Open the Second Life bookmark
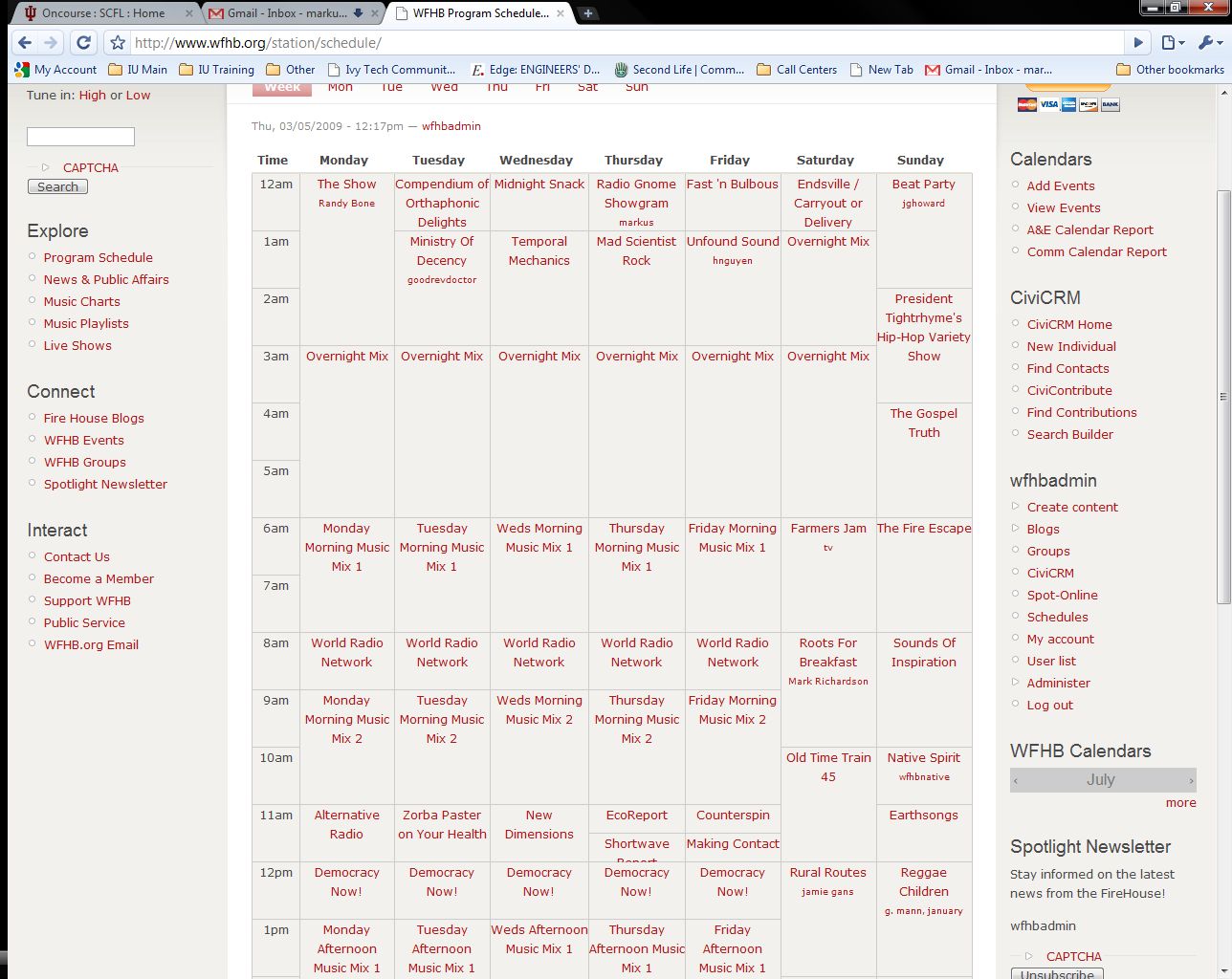 pyautogui.click(x=679, y=70)
